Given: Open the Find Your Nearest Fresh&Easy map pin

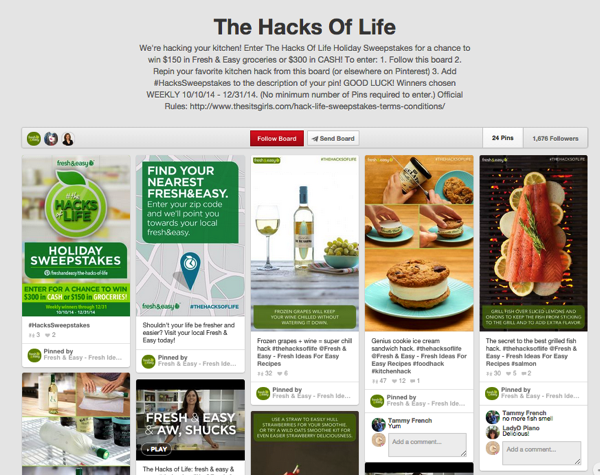Looking at the screenshot, I should (190, 236).
